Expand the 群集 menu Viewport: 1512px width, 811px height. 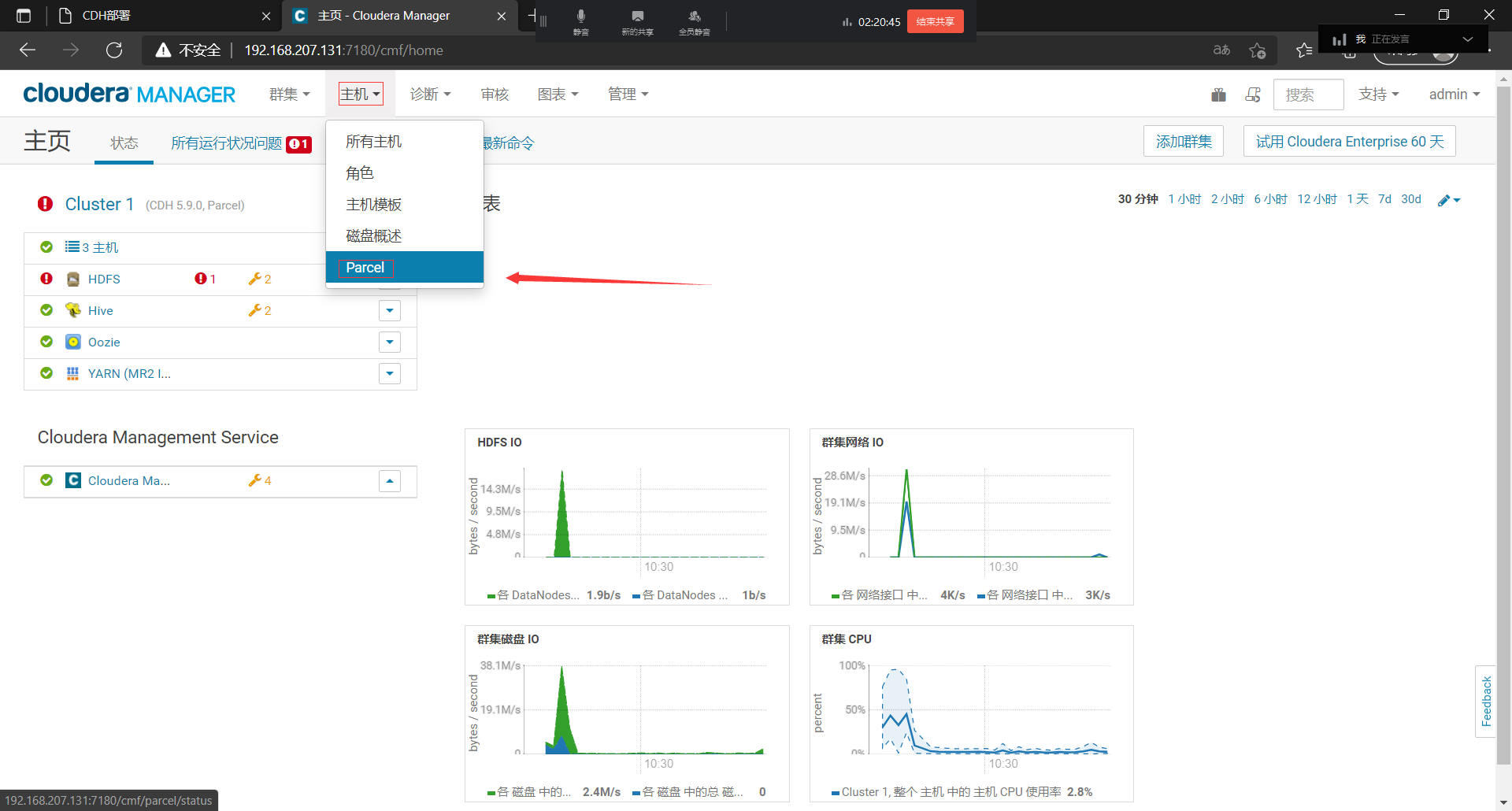point(289,94)
